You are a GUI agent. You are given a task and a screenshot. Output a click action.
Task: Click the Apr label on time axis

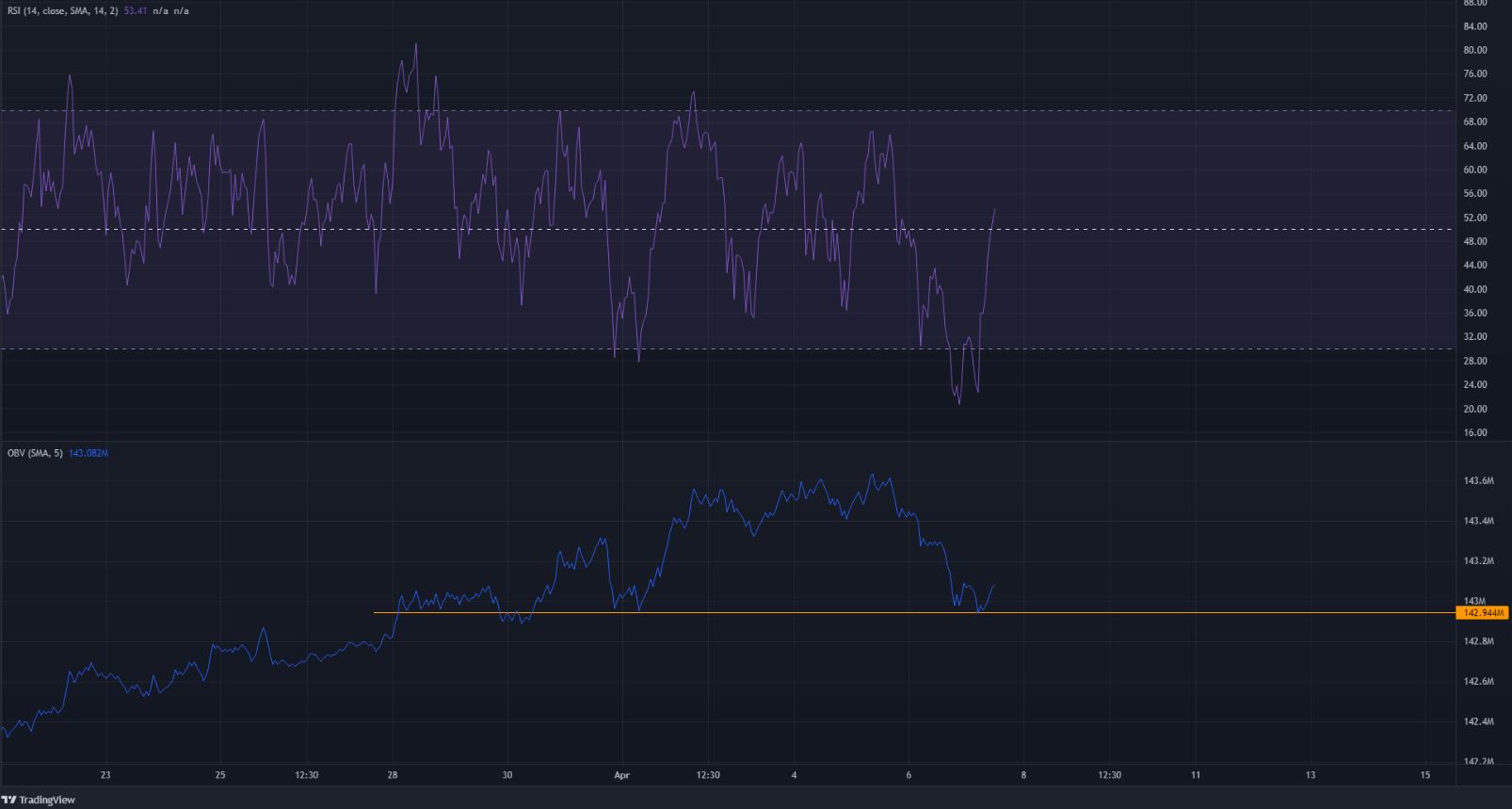621,775
